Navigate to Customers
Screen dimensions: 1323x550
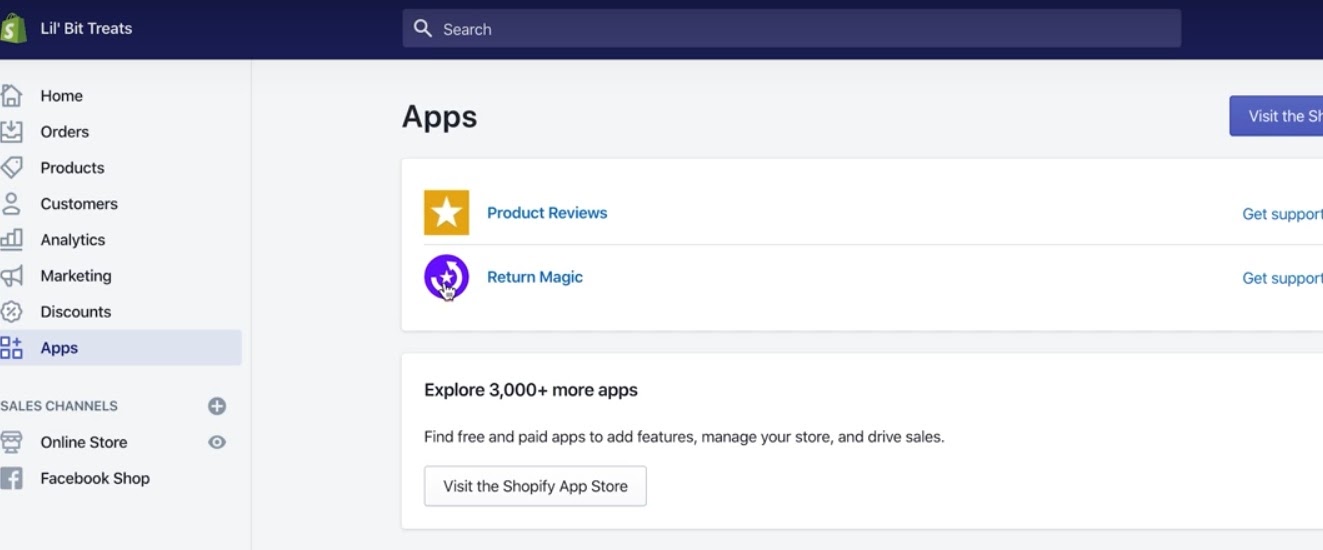[79, 204]
